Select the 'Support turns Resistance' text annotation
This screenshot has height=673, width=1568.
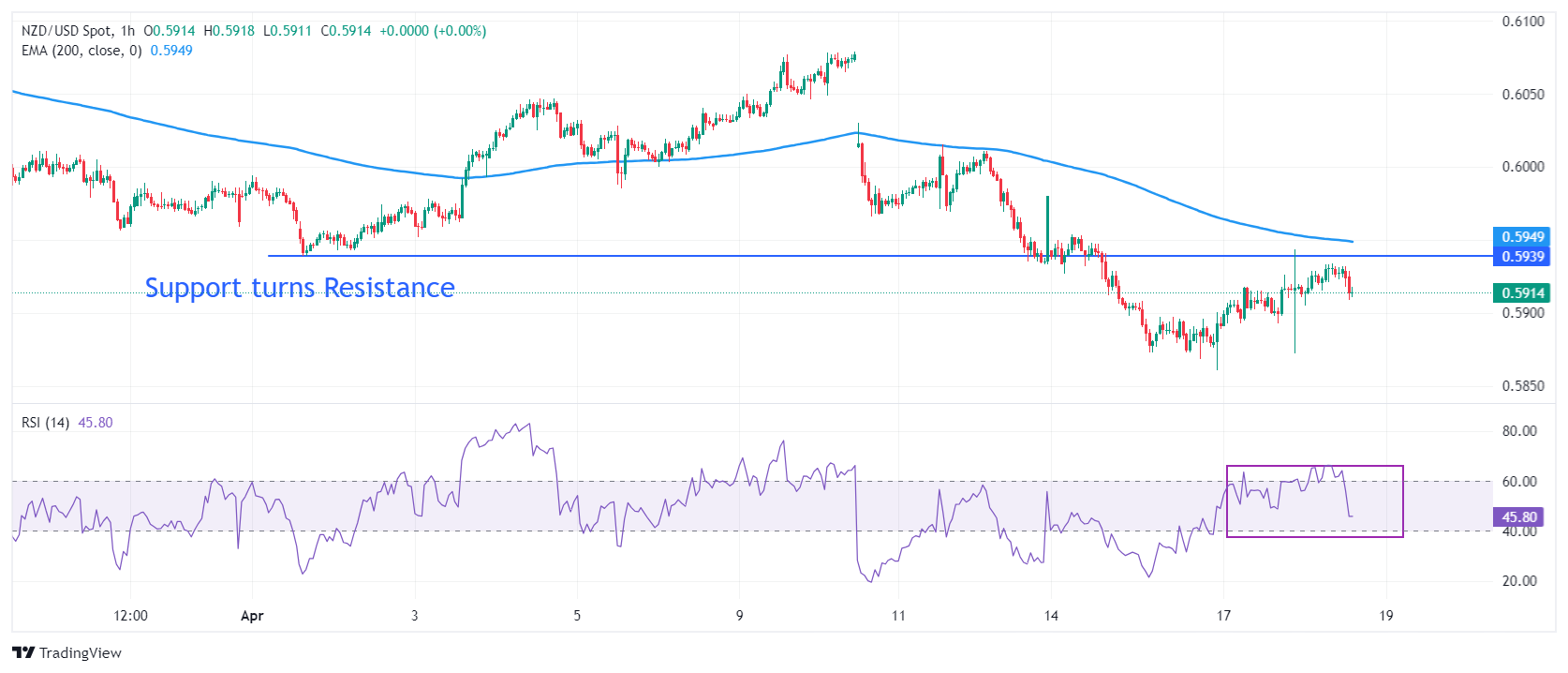point(300,288)
